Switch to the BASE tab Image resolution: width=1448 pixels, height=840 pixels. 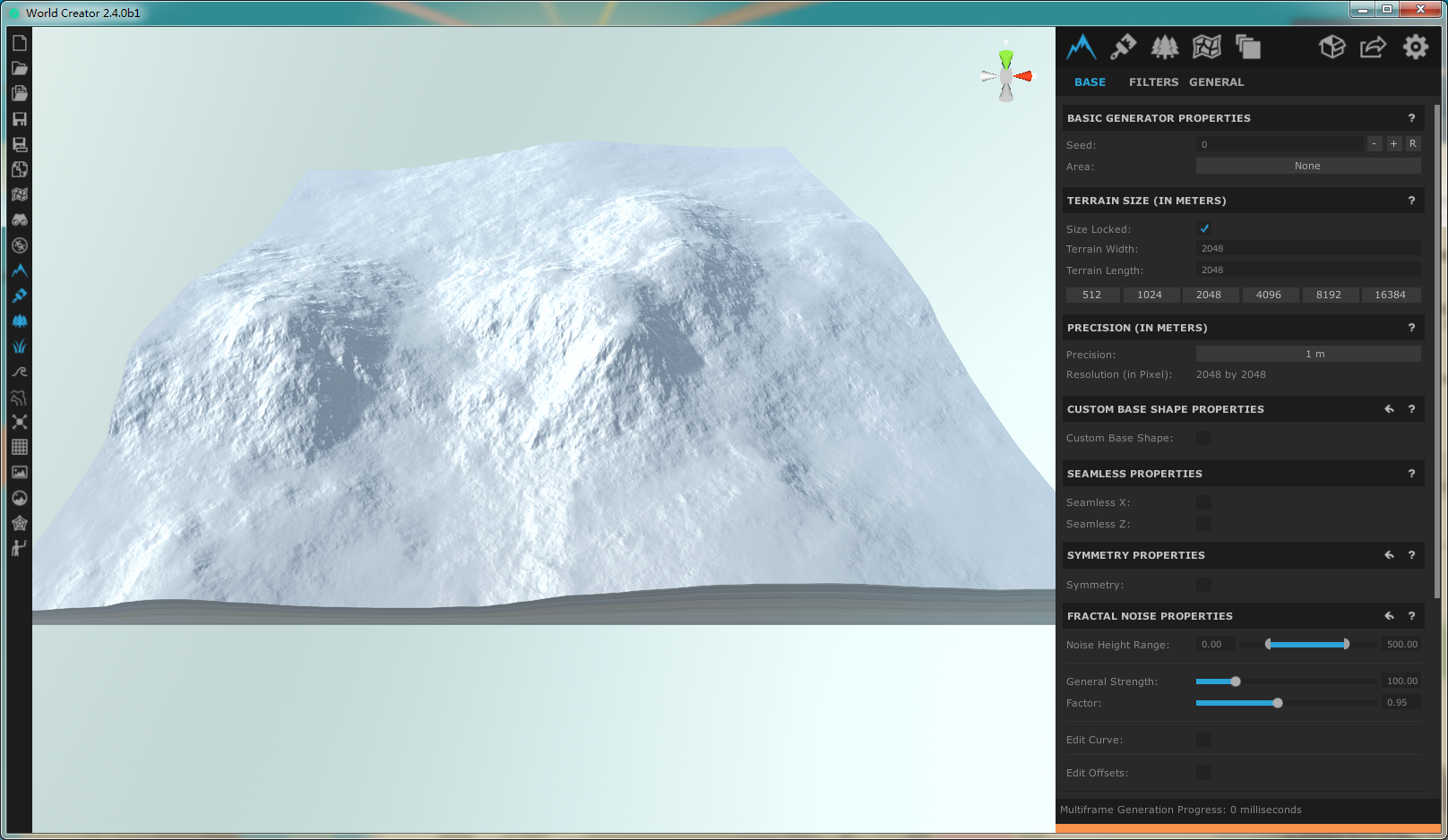(x=1090, y=82)
